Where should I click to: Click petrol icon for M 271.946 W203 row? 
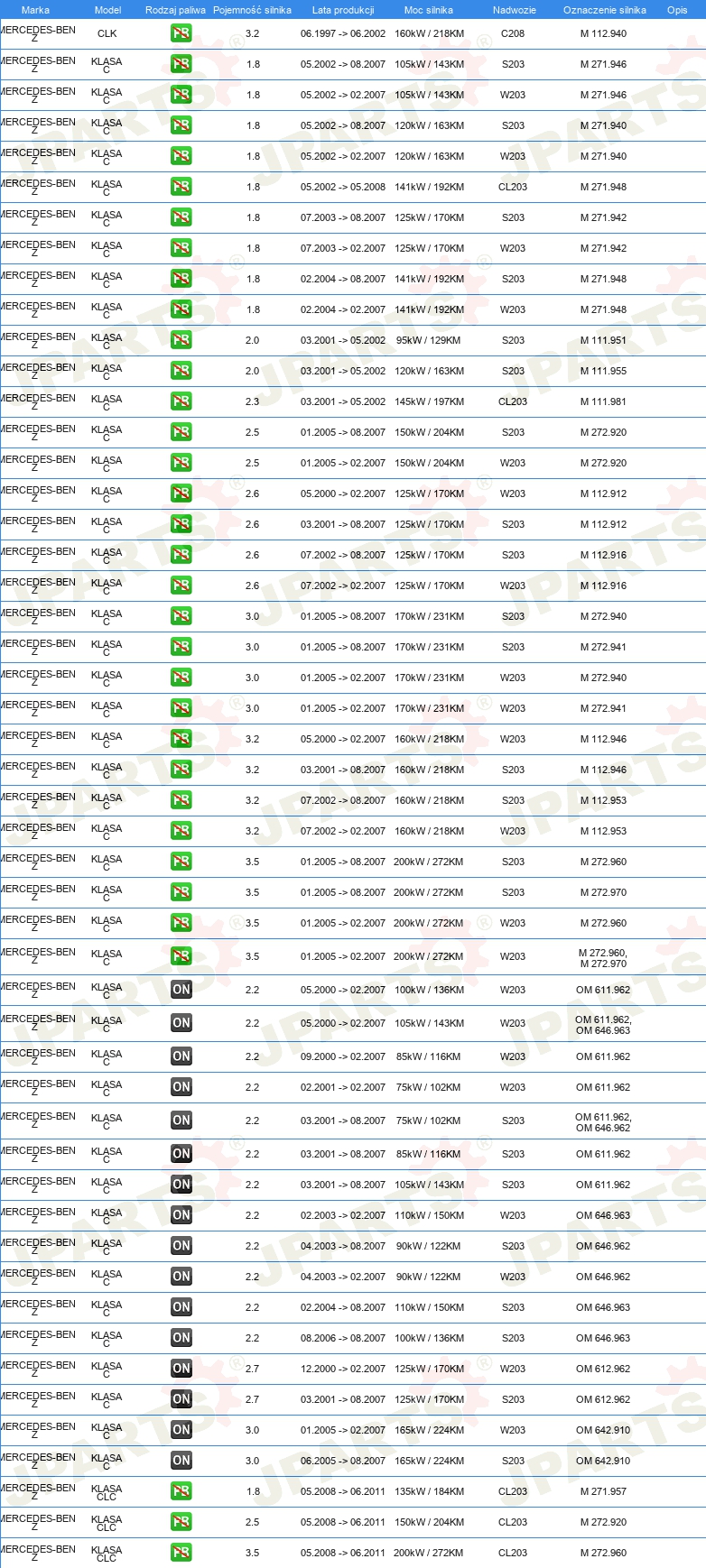point(181,95)
